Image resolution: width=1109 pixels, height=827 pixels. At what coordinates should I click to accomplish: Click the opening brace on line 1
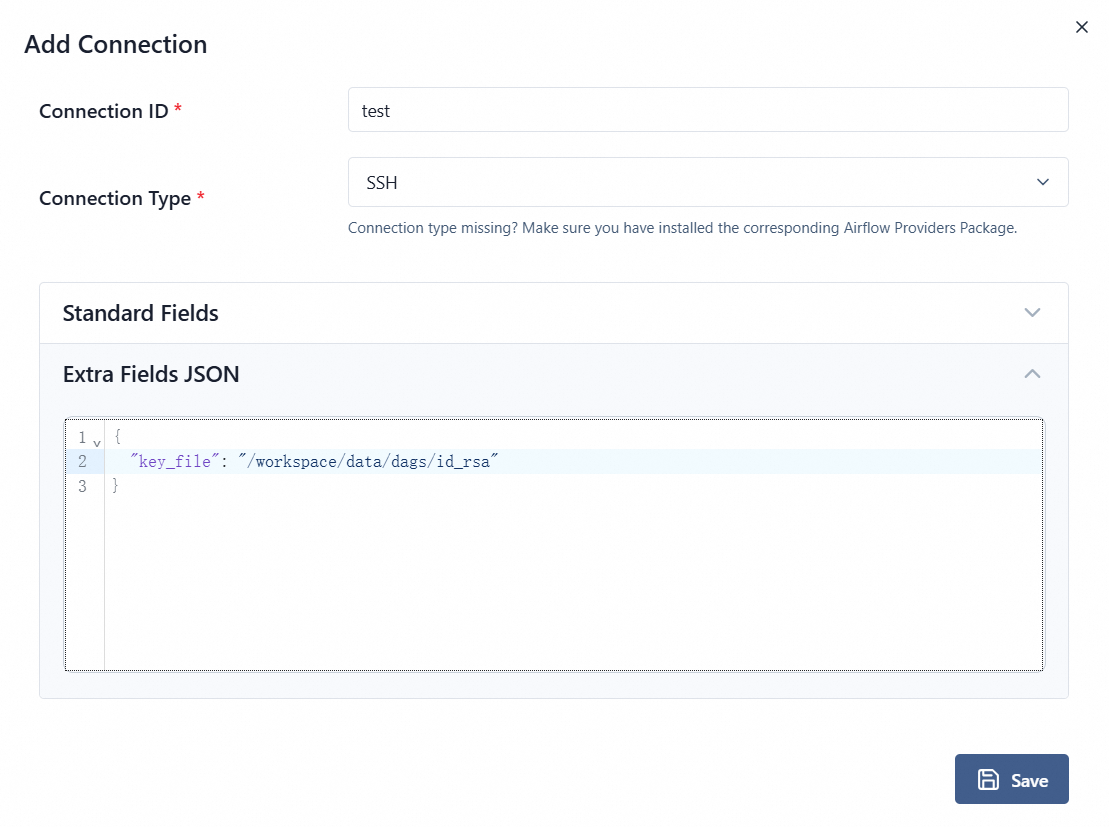click(117, 436)
